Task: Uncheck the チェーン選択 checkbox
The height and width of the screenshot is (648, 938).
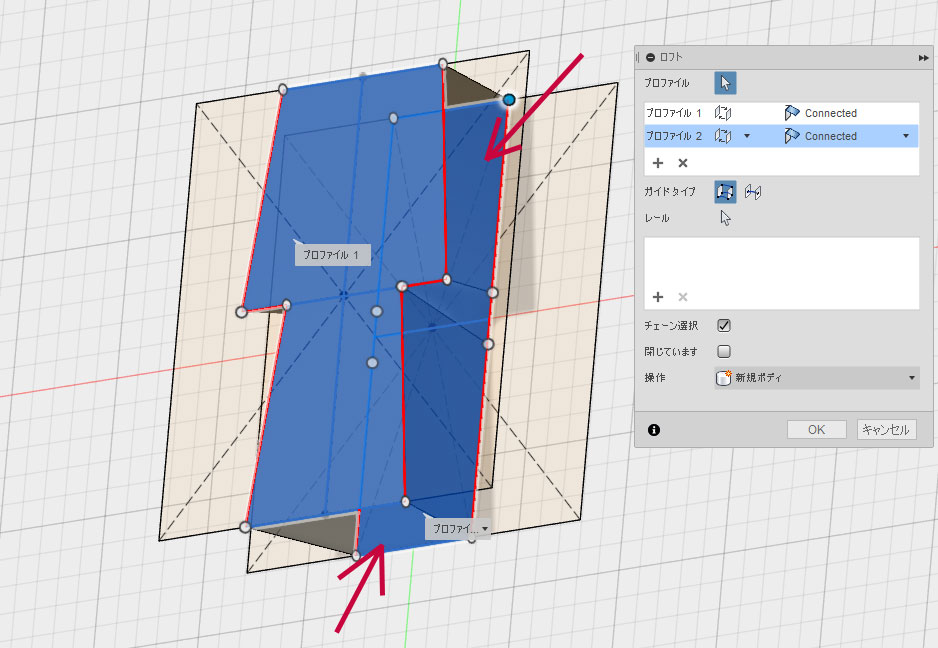Action: [x=725, y=325]
